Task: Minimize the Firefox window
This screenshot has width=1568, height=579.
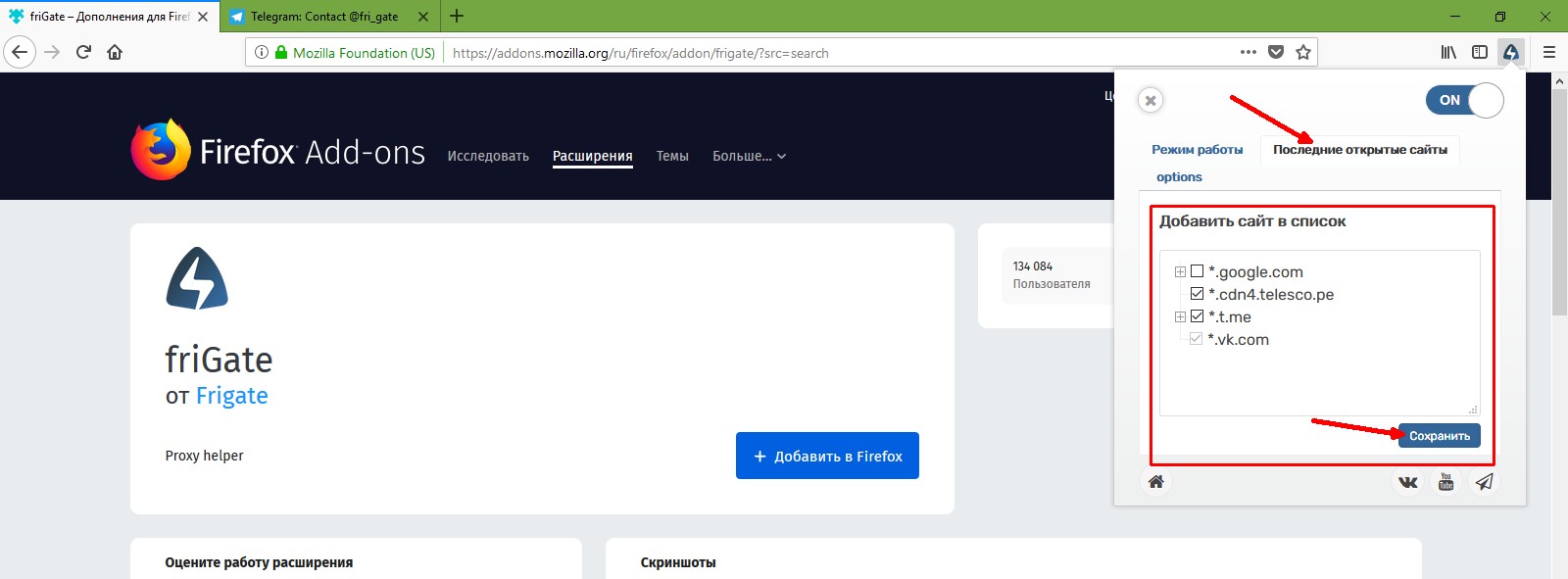Action: pos(1455,17)
